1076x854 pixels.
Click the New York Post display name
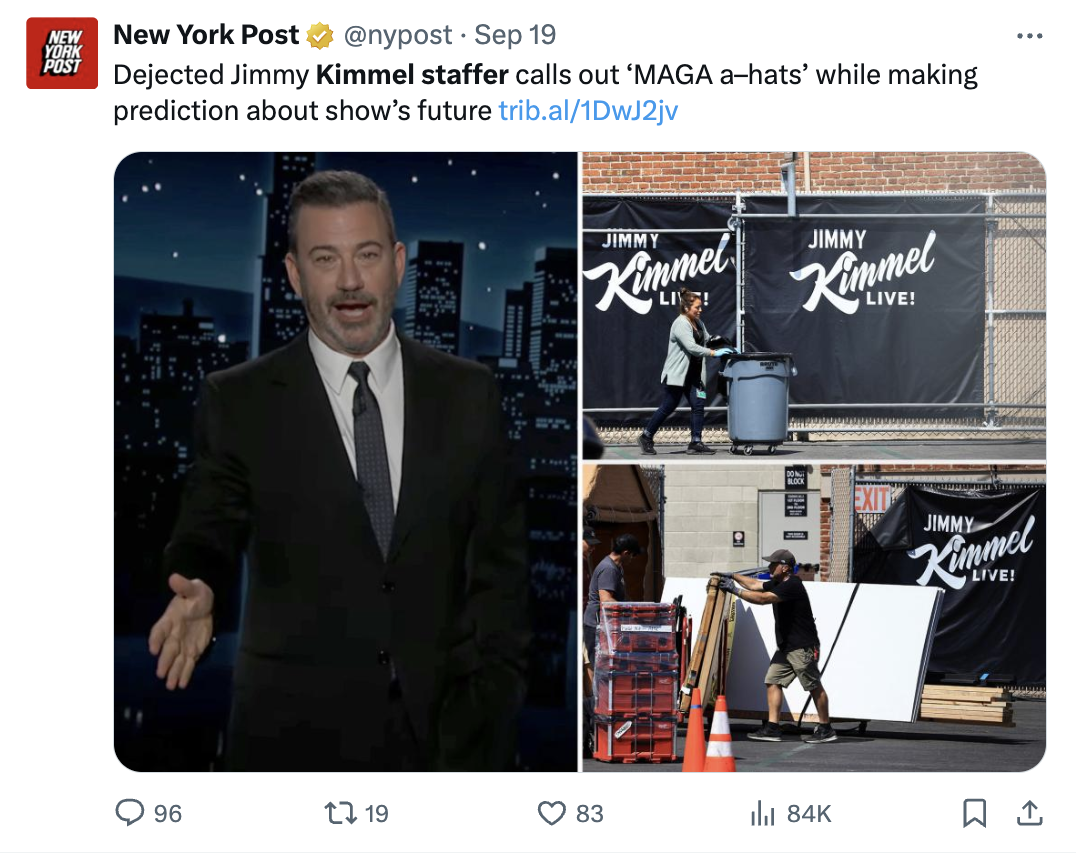tap(206, 35)
